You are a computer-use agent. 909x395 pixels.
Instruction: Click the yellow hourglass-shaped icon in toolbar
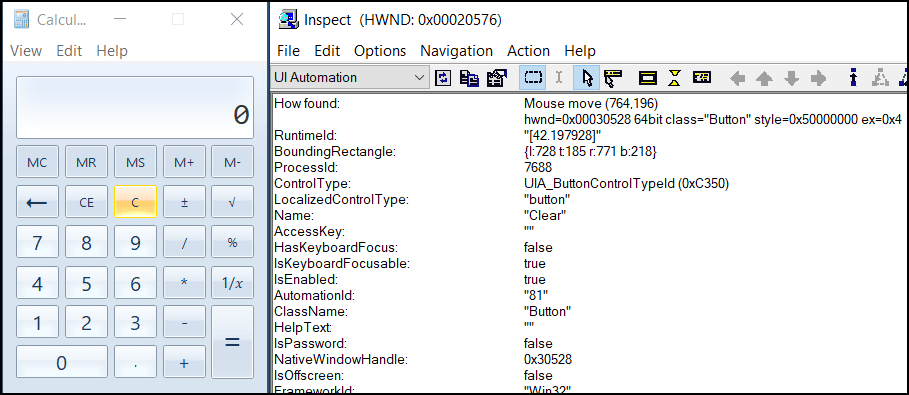(674, 78)
